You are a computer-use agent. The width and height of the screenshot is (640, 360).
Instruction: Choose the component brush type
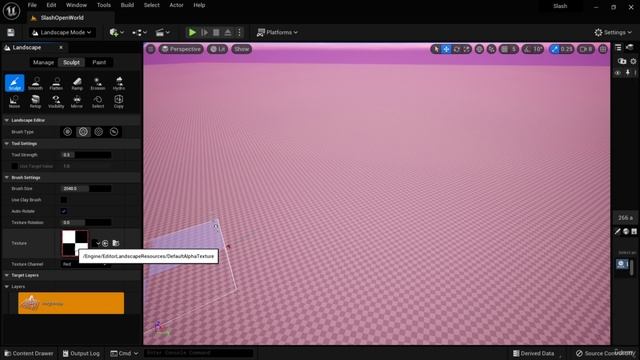pyautogui.click(x=114, y=132)
